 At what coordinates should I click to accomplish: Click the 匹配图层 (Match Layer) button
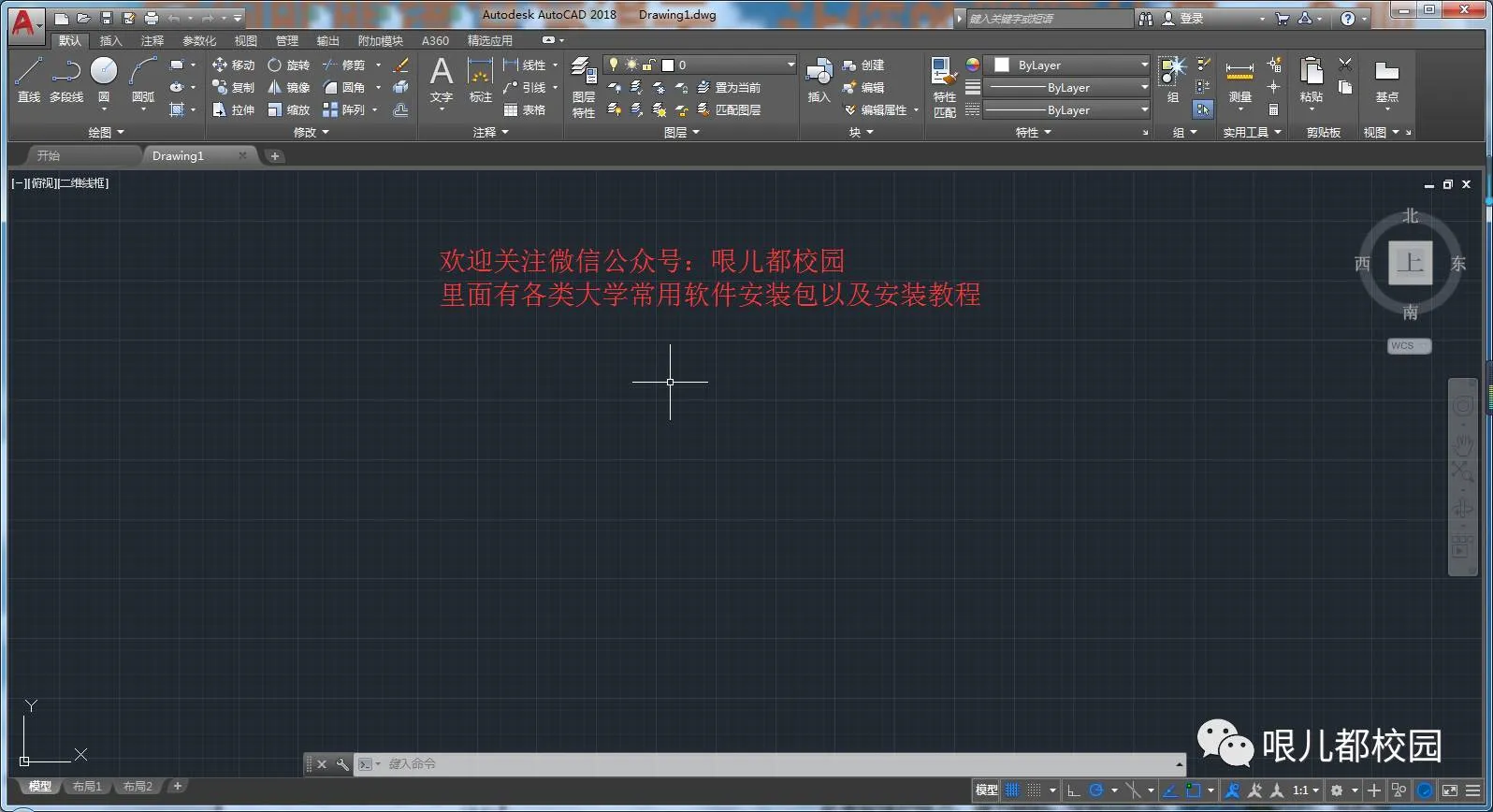pos(729,109)
